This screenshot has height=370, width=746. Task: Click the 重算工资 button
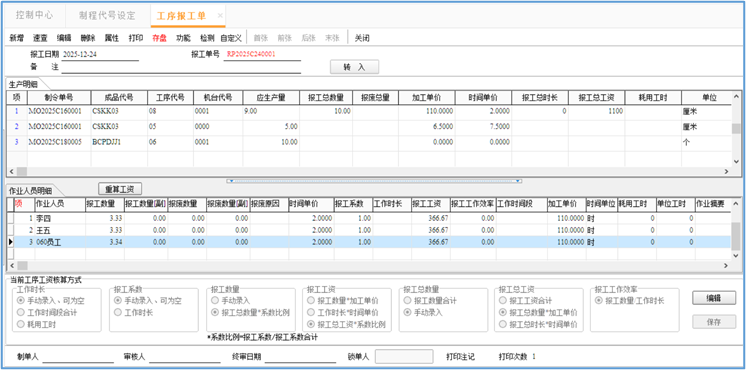pos(120,189)
